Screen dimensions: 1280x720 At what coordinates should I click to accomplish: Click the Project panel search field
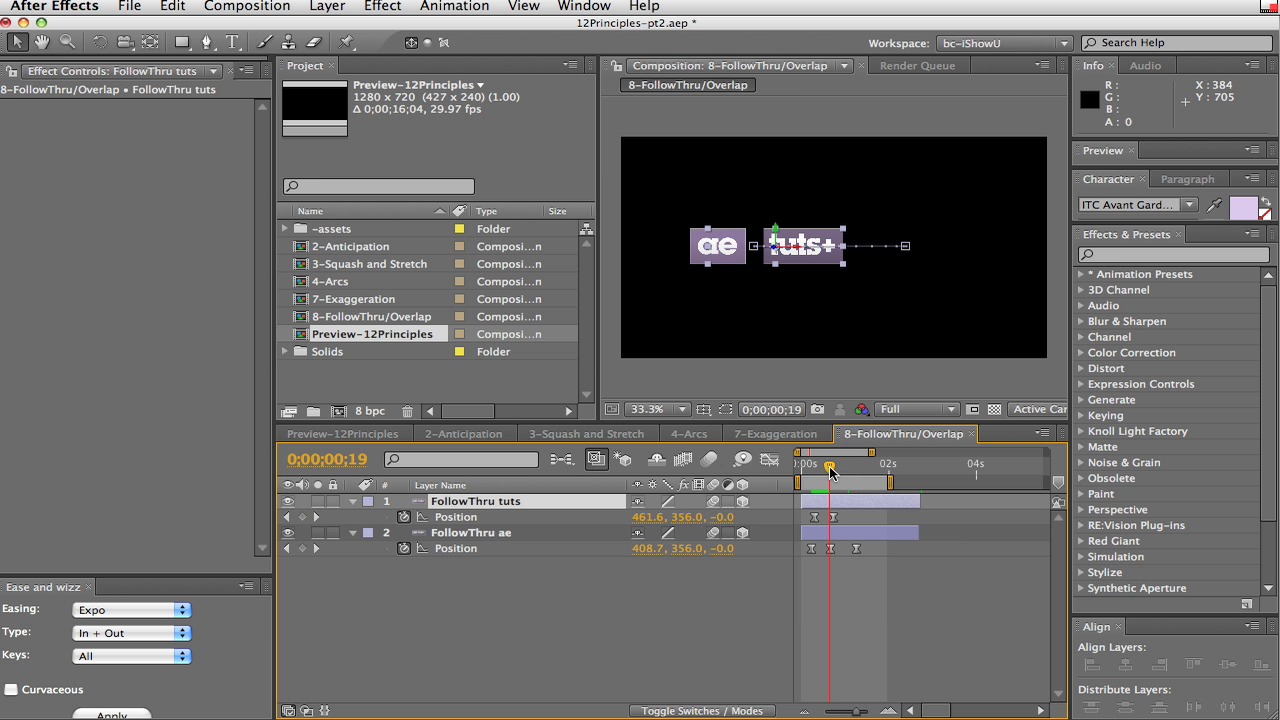point(378,186)
